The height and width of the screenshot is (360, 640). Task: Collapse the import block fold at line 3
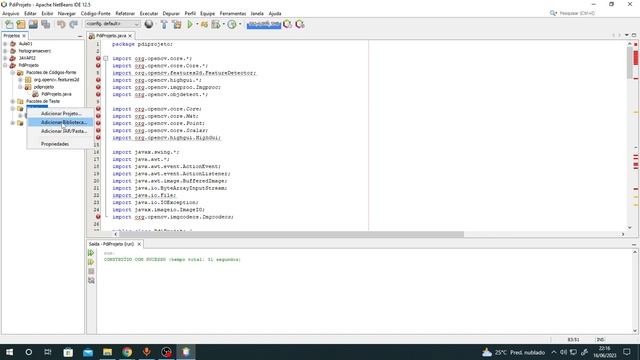[x=106, y=59]
